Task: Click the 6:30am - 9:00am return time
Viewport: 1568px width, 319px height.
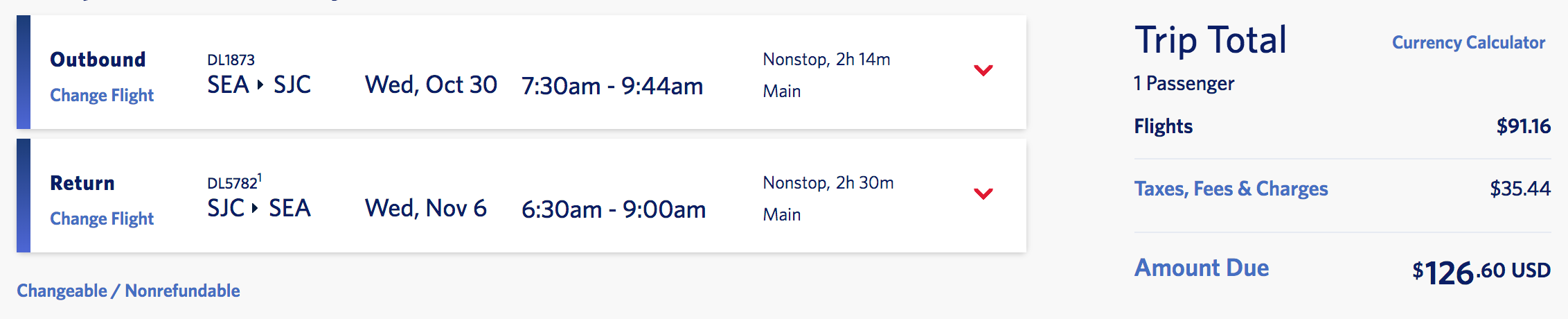Action: [x=614, y=209]
